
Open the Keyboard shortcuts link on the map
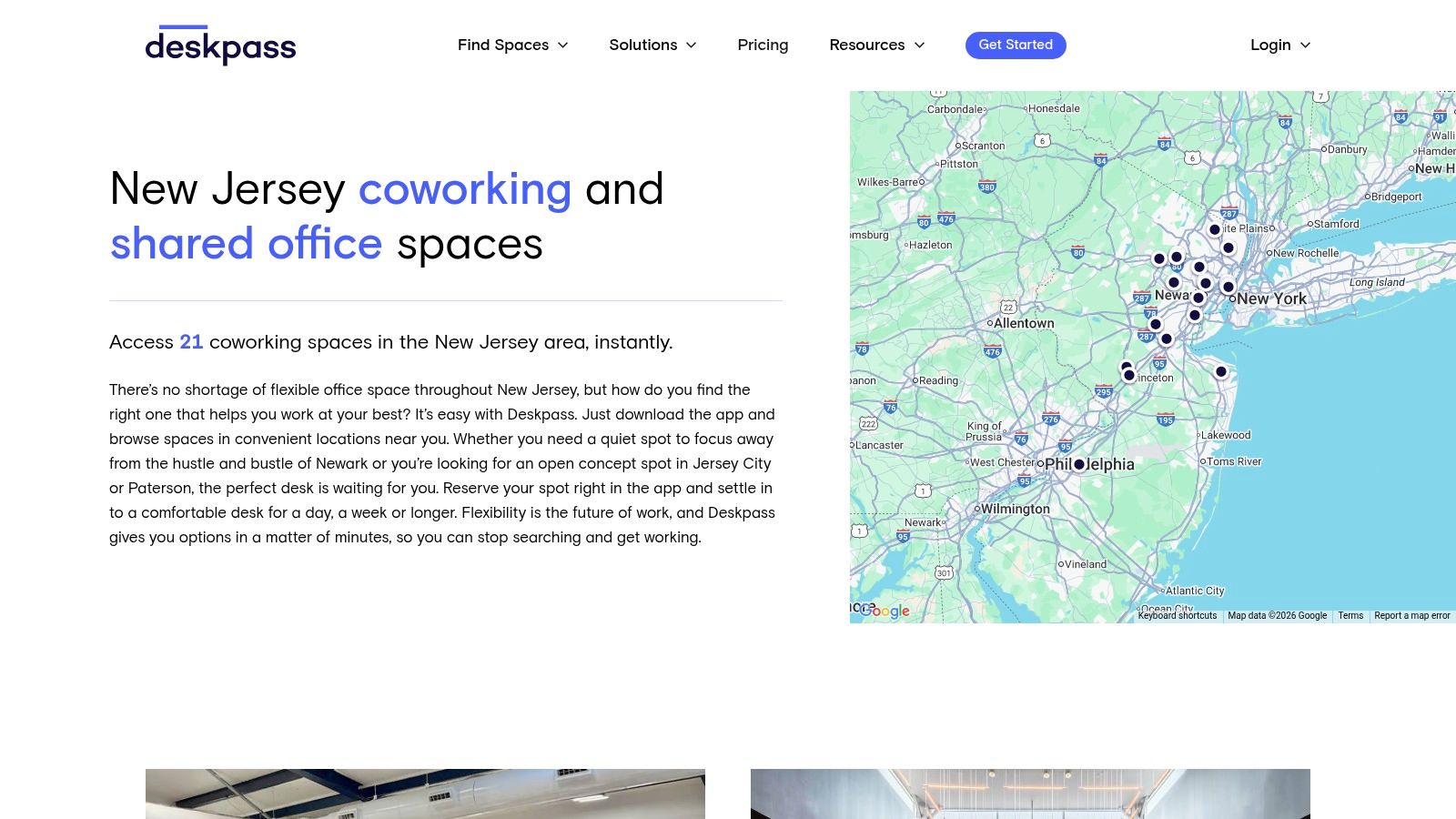pos(1178,615)
